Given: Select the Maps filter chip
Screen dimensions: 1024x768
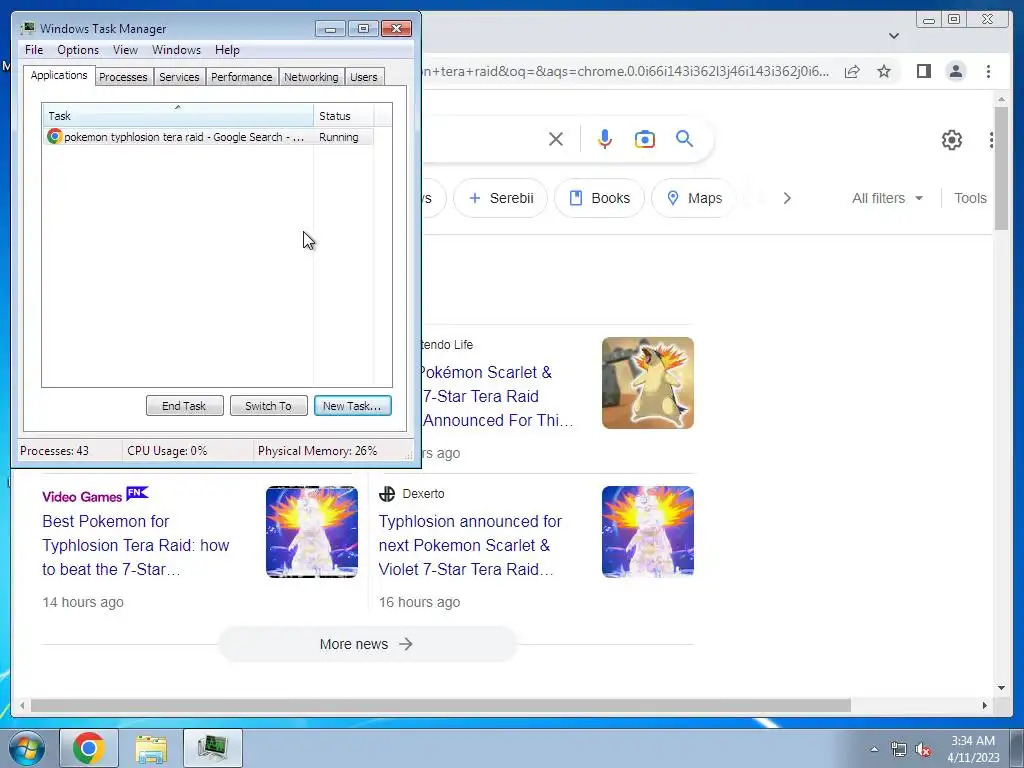Looking at the screenshot, I should [x=694, y=198].
